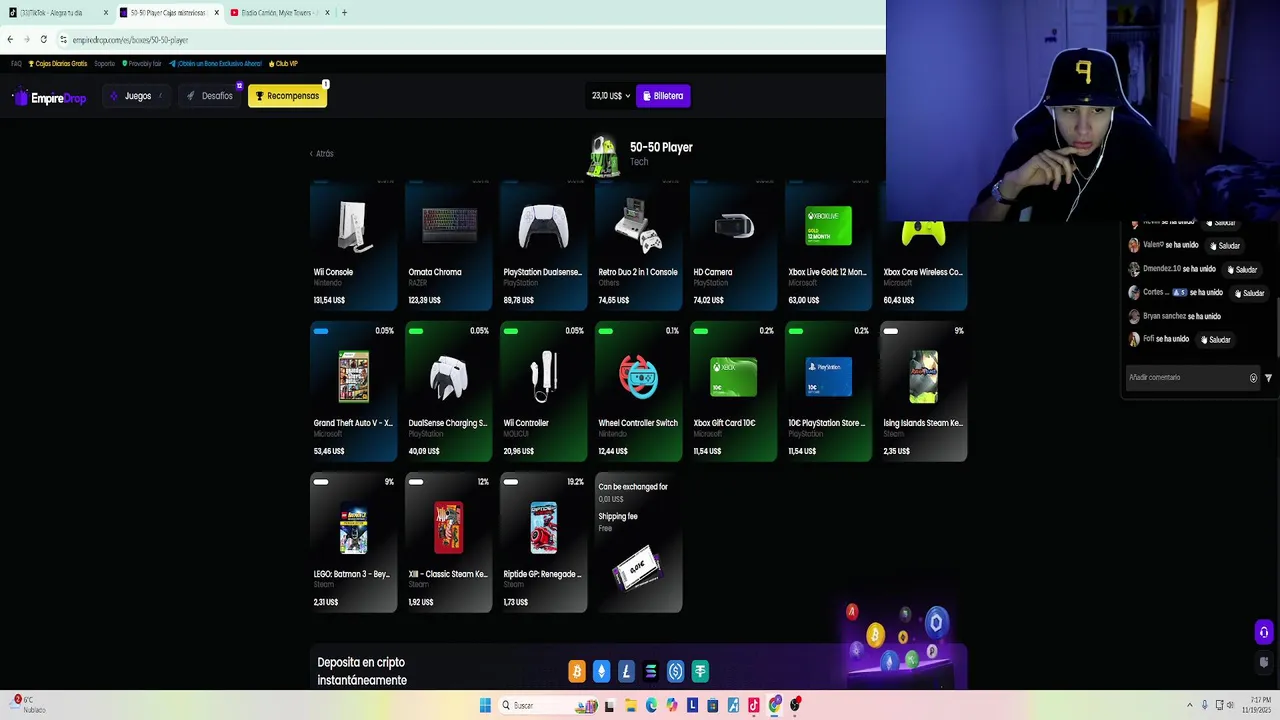Select the Riptide GP: Renegade card

pyautogui.click(x=543, y=542)
